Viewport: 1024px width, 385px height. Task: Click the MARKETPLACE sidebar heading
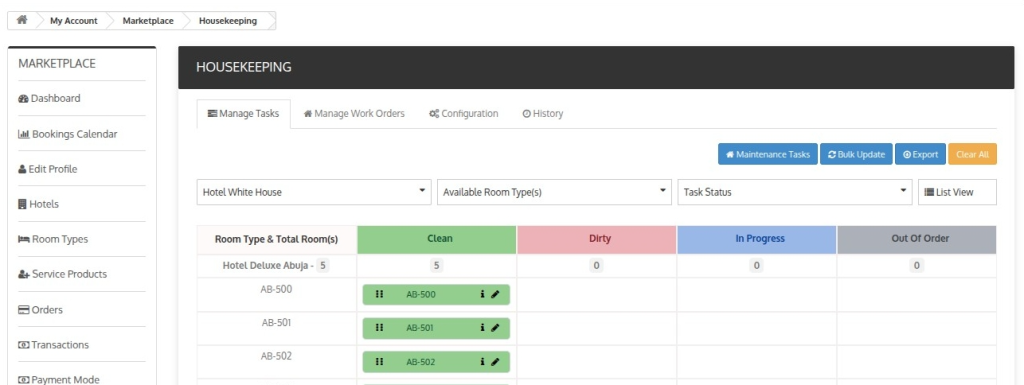[57, 63]
